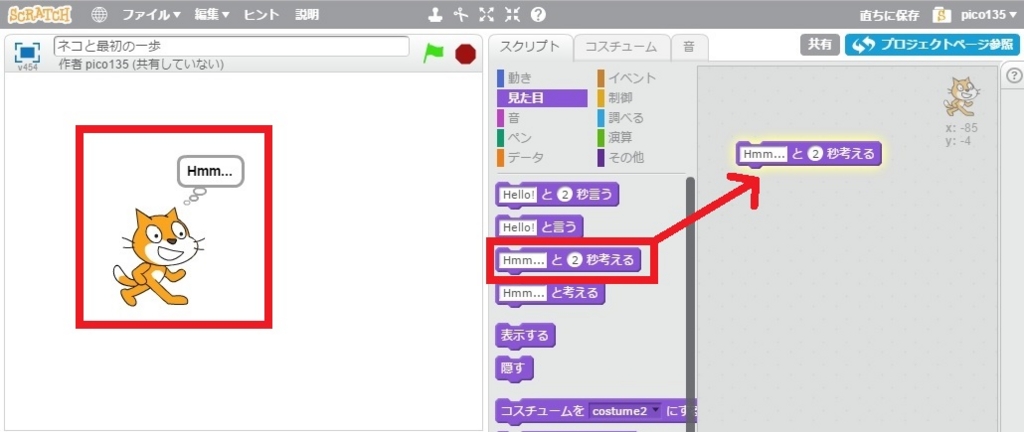Click the 隠す block

click(515, 367)
